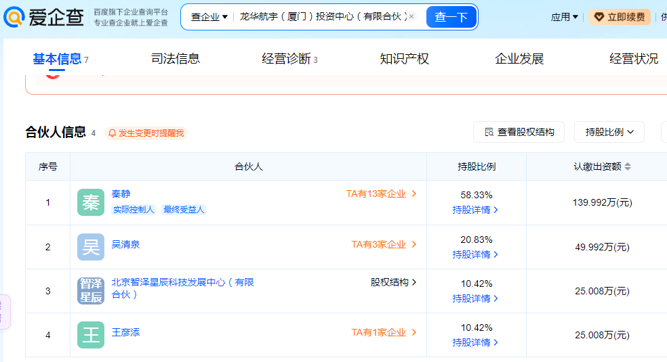Image resolution: width=667 pixels, height=362 pixels.
Task: Click the 合伙人信息 section heading
Action: click(56, 132)
